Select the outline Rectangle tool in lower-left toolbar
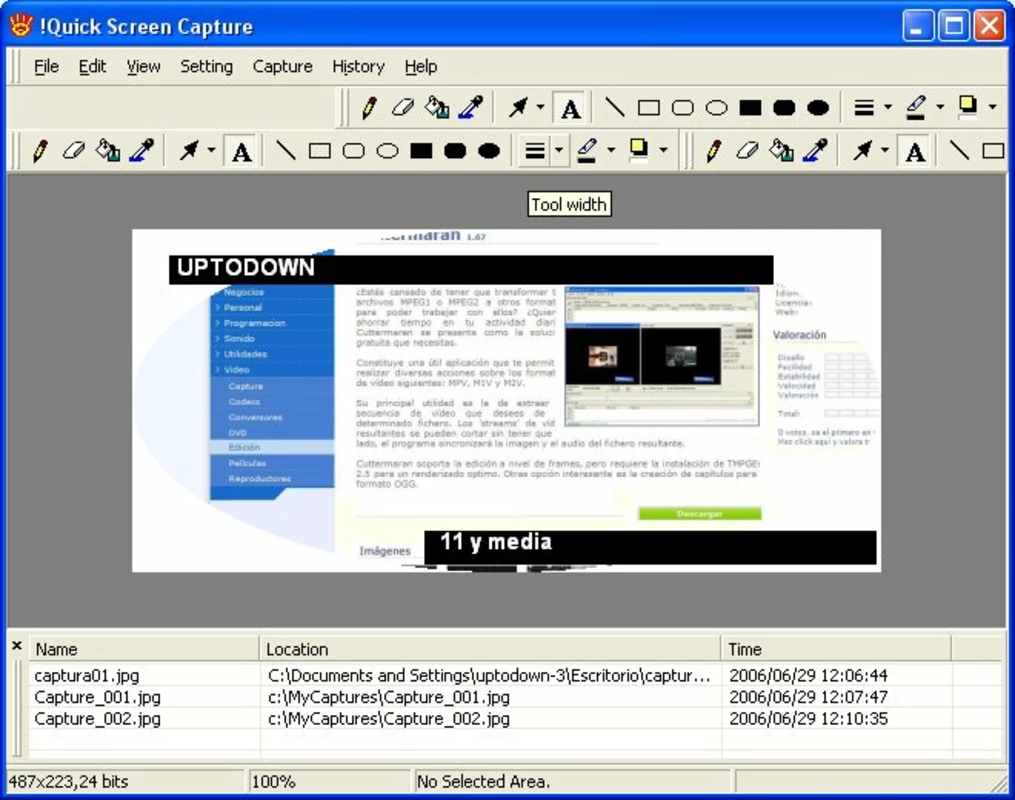Image resolution: width=1015 pixels, height=800 pixels. pyautogui.click(x=320, y=151)
